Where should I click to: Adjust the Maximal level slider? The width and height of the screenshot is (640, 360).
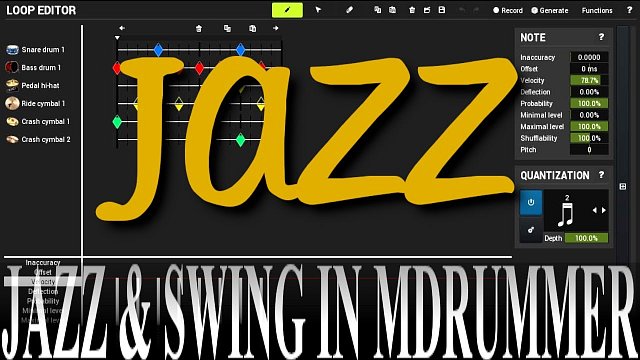pyautogui.click(x=589, y=127)
